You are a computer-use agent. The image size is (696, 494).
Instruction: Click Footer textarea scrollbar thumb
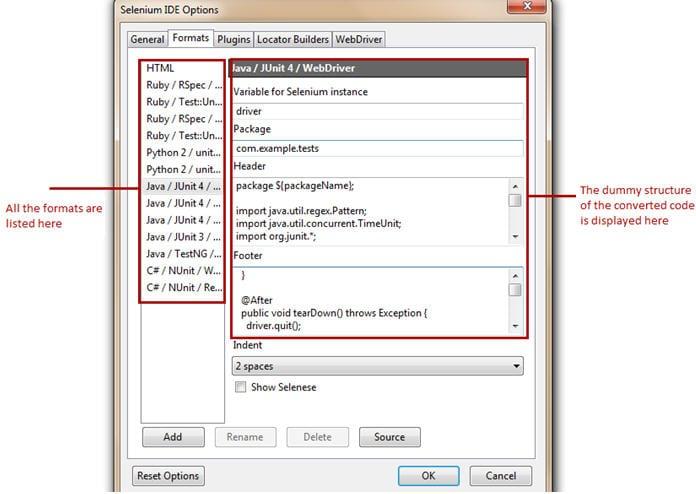point(515,290)
